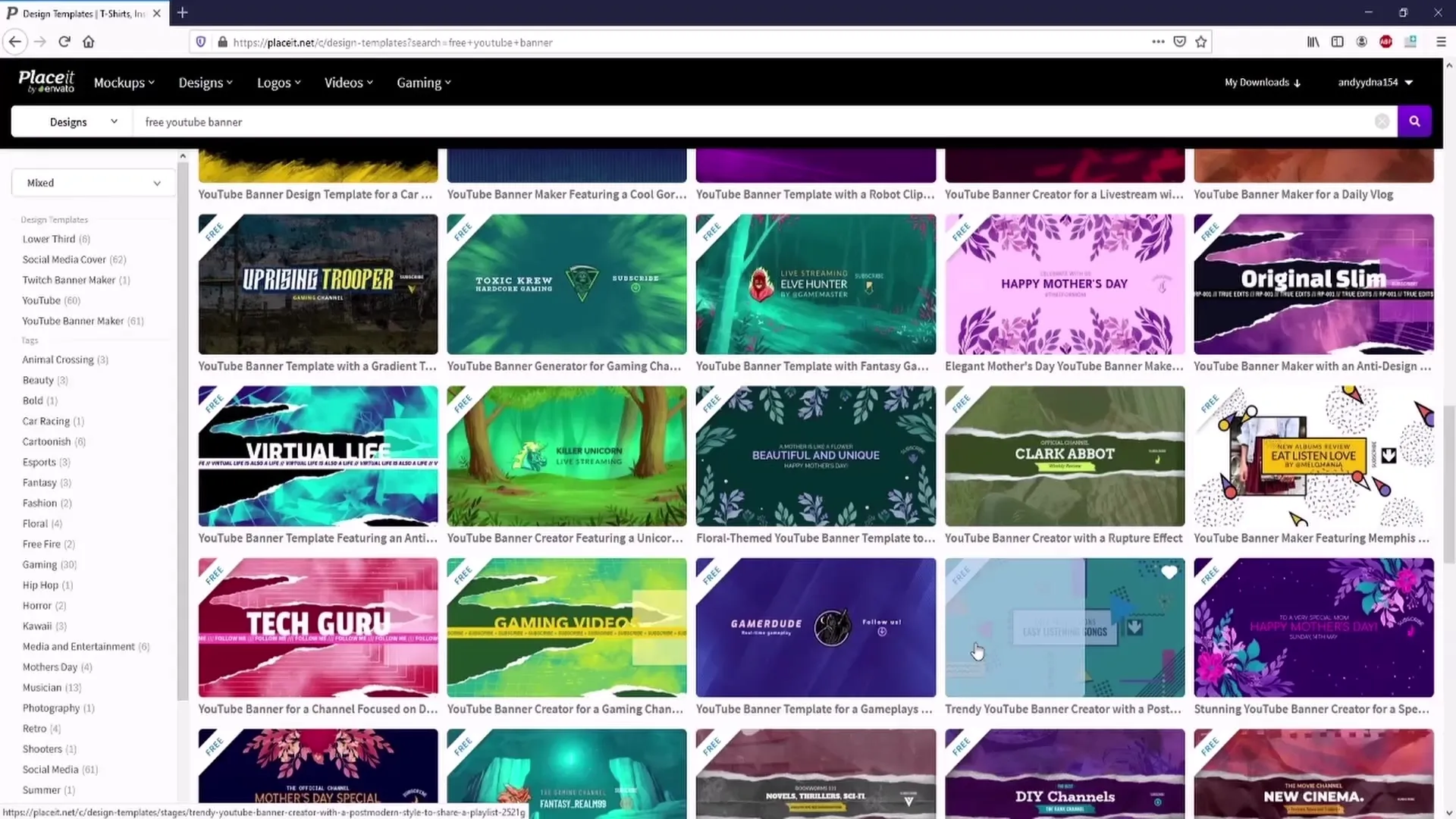The image size is (1456, 819).
Task: Open the Firefox library icon
Action: point(1313,42)
